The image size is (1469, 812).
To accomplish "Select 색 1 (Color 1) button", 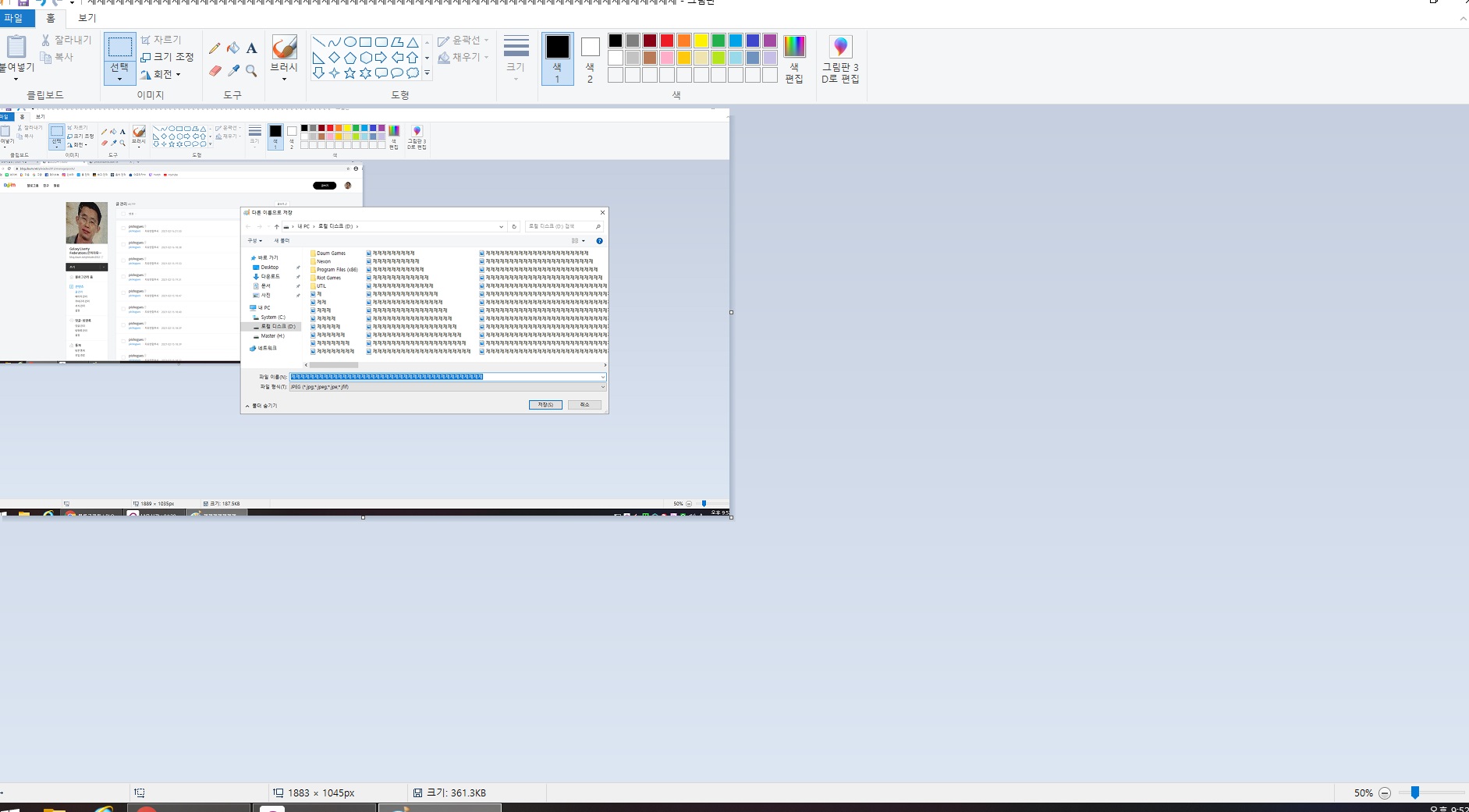I will (557, 59).
